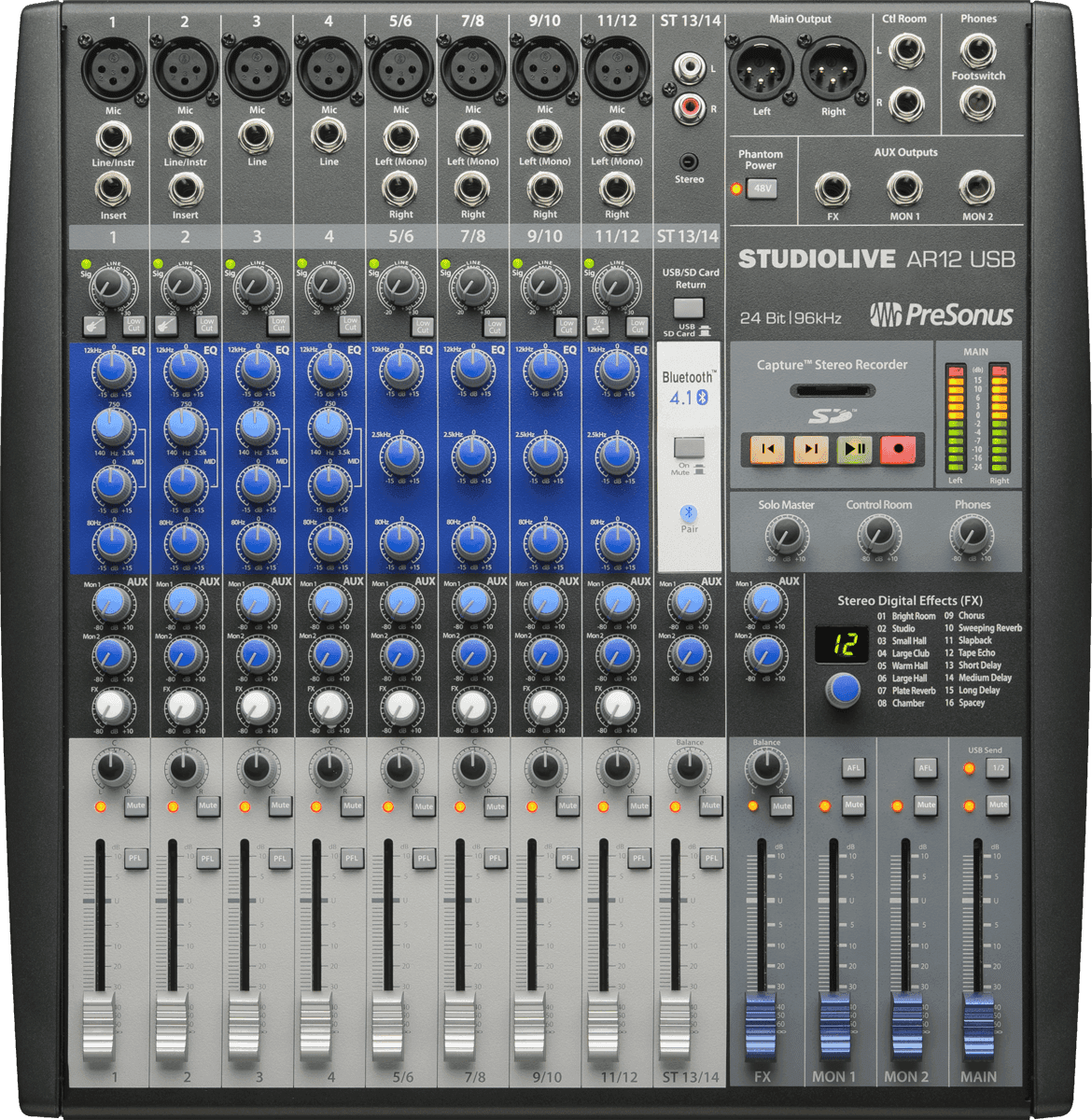Viewport: 1092px width, 1120px height.
Task: Mute channel 4
Action: click(x=352, y=805)
